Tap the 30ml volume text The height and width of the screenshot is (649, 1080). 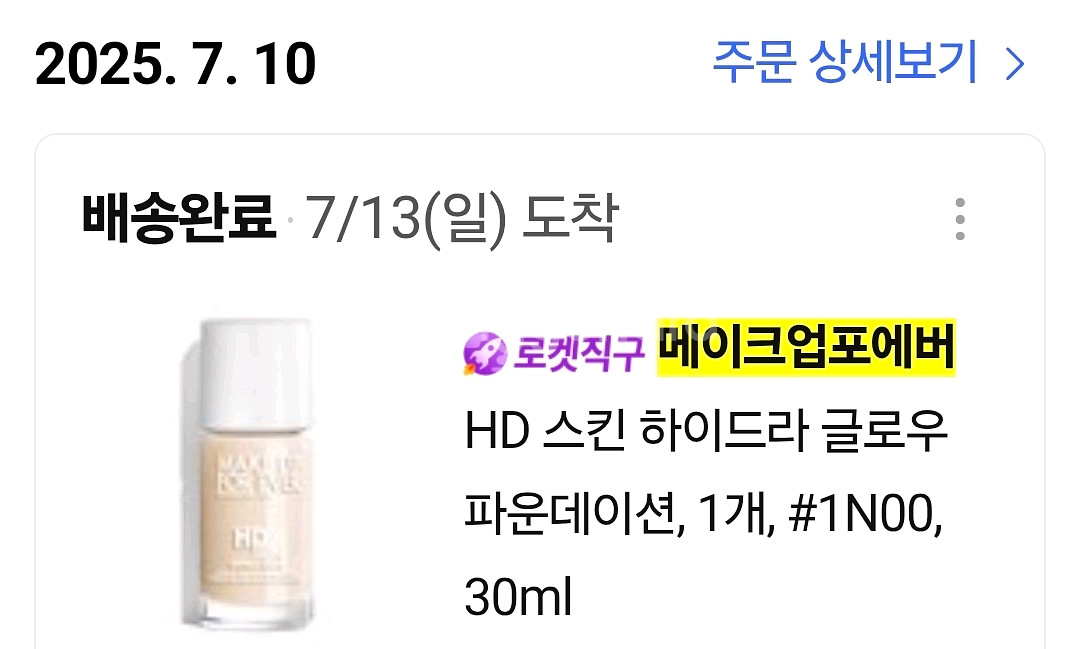click(518, 597)
